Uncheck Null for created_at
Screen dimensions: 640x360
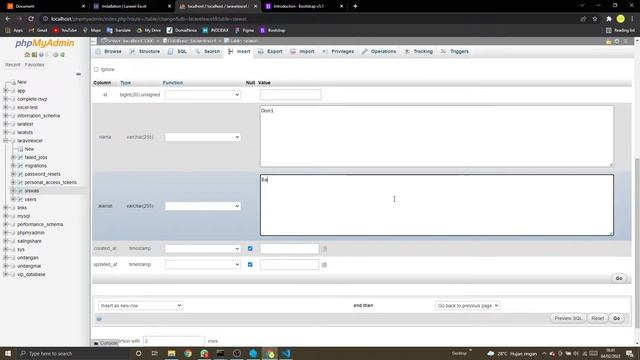[250, 249]
